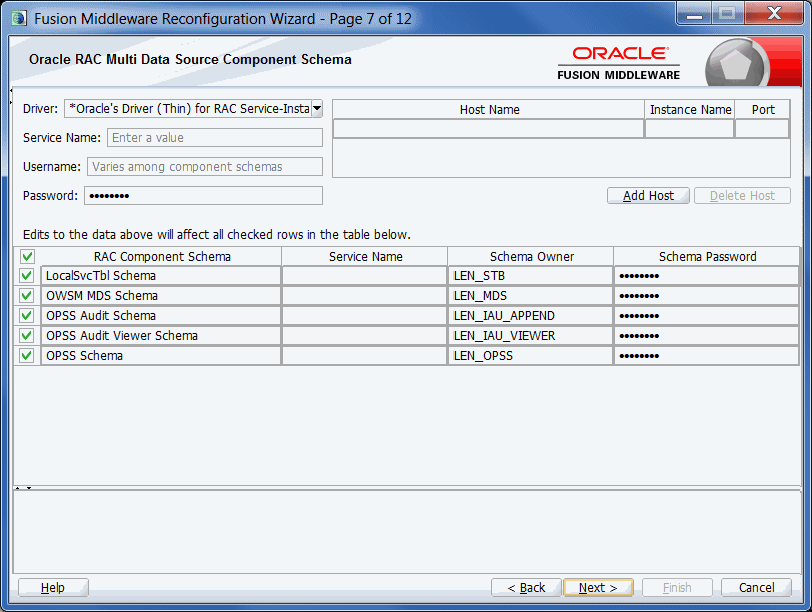The width and height of the screenshot is (812, 612).
Task: Click the Help button
Action: point(53,588)
